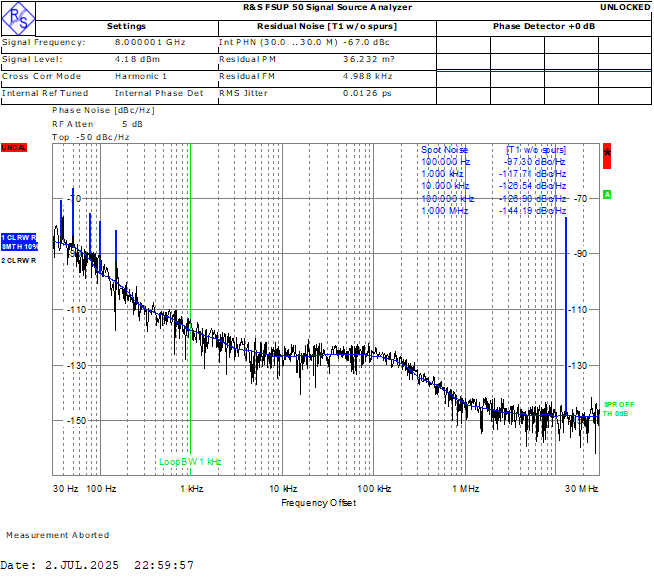654x586 pixels.
Task: Click the green Loop BW 1 kHz marker label
Action: [190, 462]
